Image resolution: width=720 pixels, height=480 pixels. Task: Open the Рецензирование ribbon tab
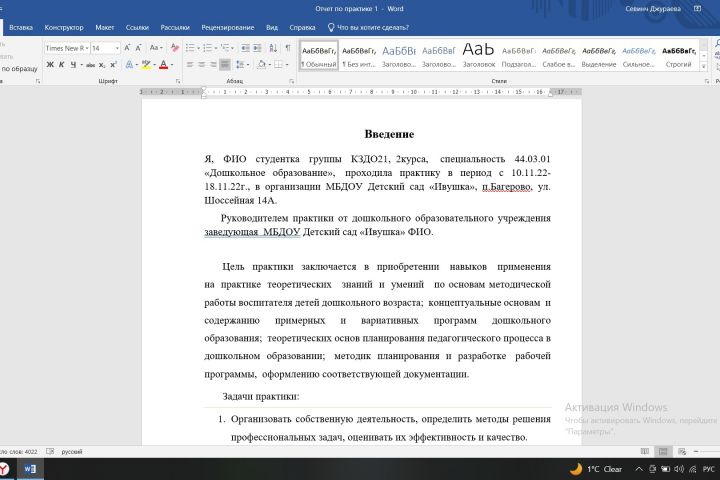228,28
